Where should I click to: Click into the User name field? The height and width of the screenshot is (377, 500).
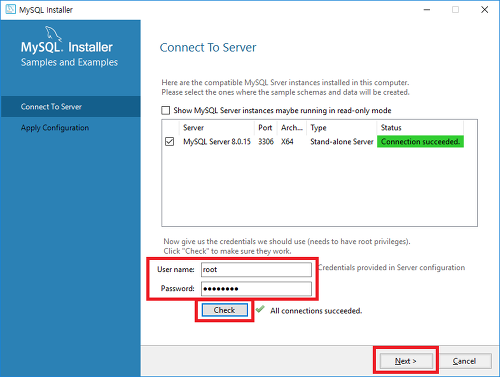[256, 269]
